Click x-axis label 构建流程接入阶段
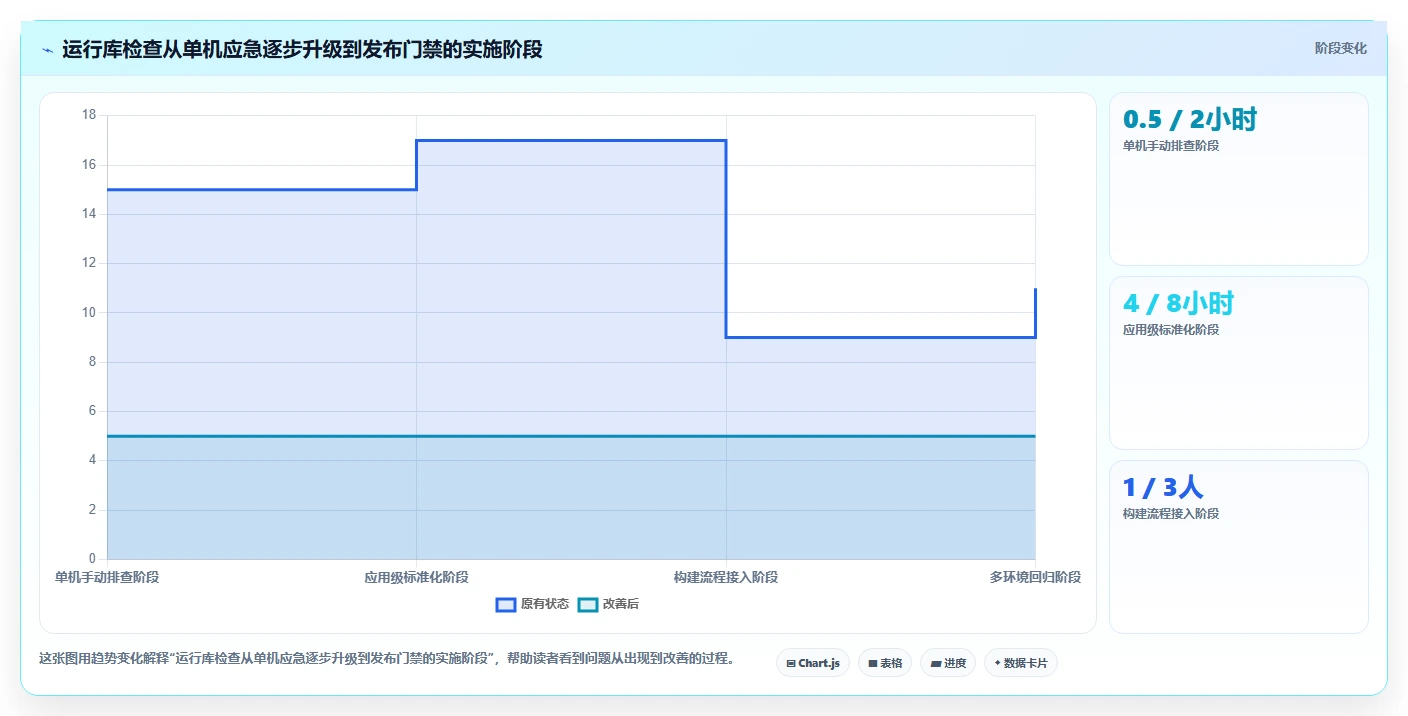Screen dimensions: 1408x716 point(726,577)
